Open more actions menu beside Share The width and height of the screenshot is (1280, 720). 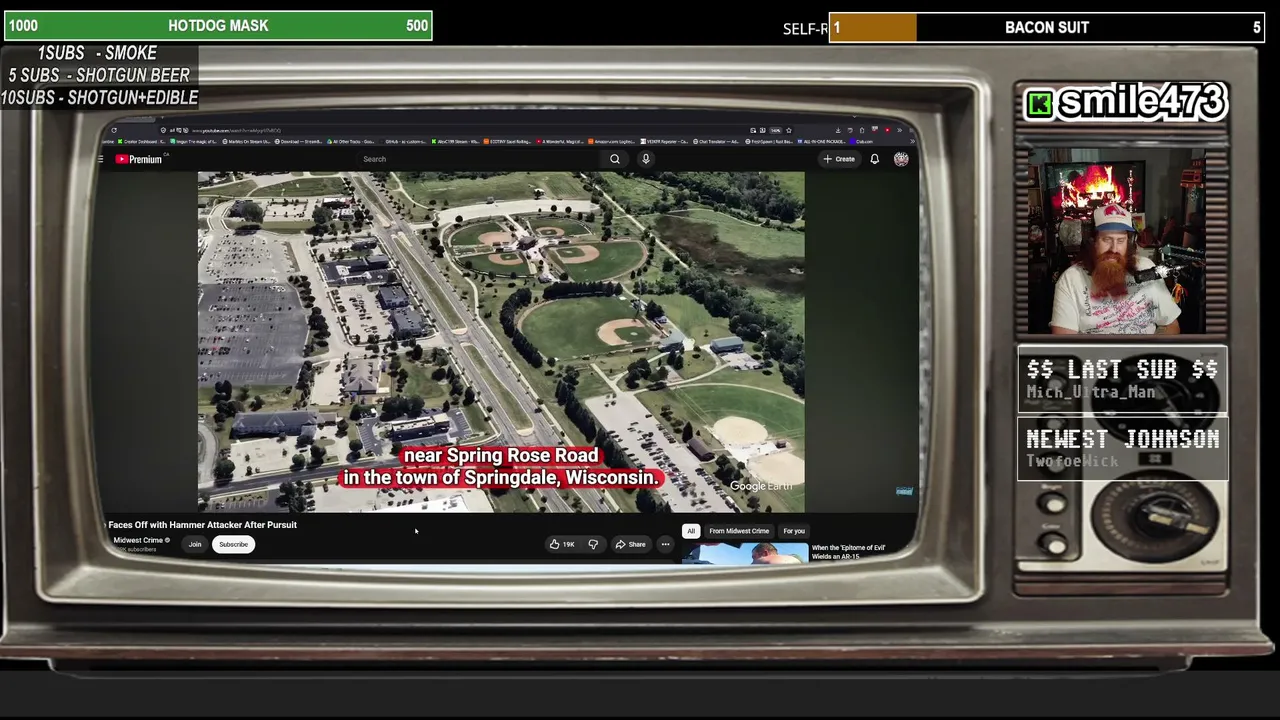tap(665, 544)
